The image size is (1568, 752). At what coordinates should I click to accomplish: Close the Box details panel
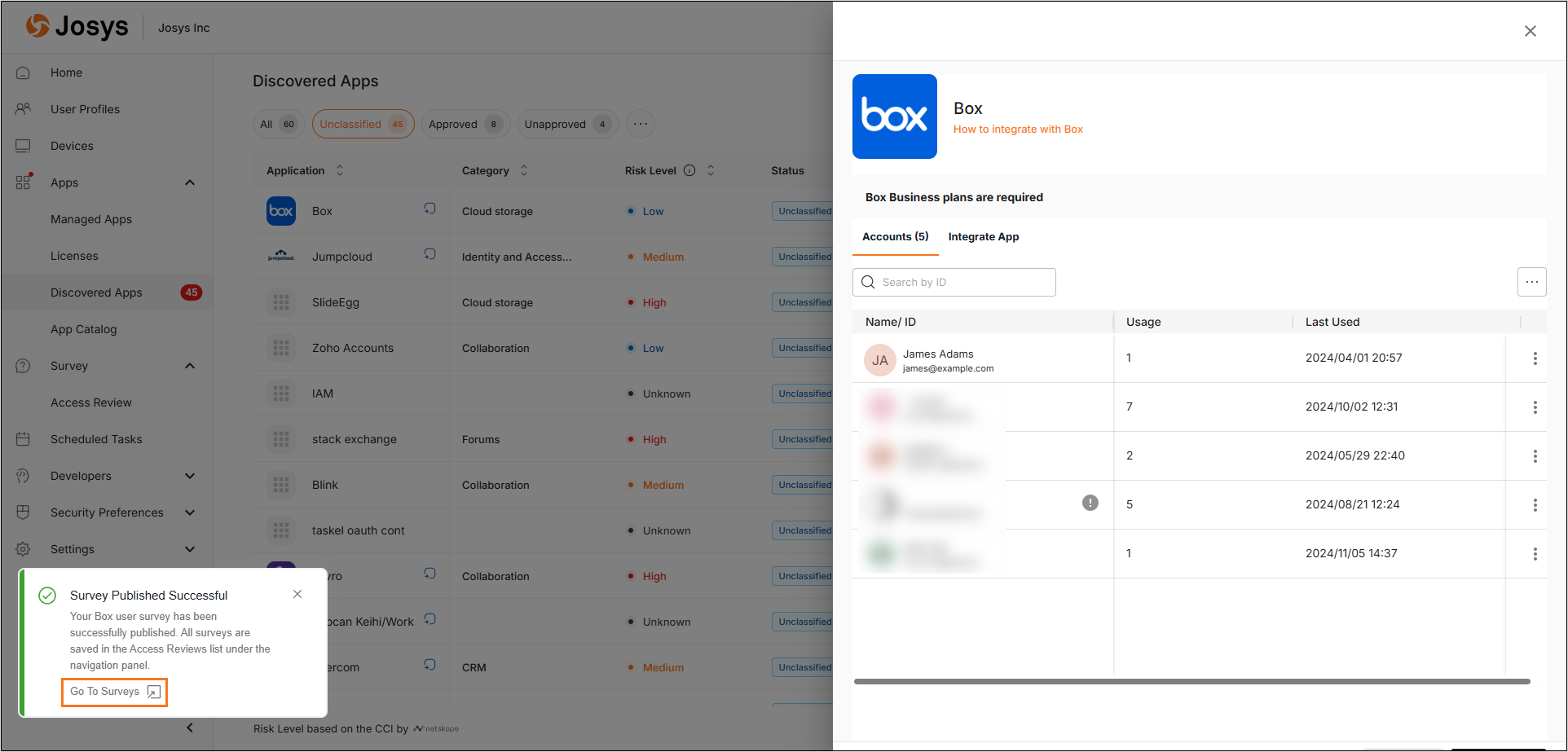click(1531, 31)
